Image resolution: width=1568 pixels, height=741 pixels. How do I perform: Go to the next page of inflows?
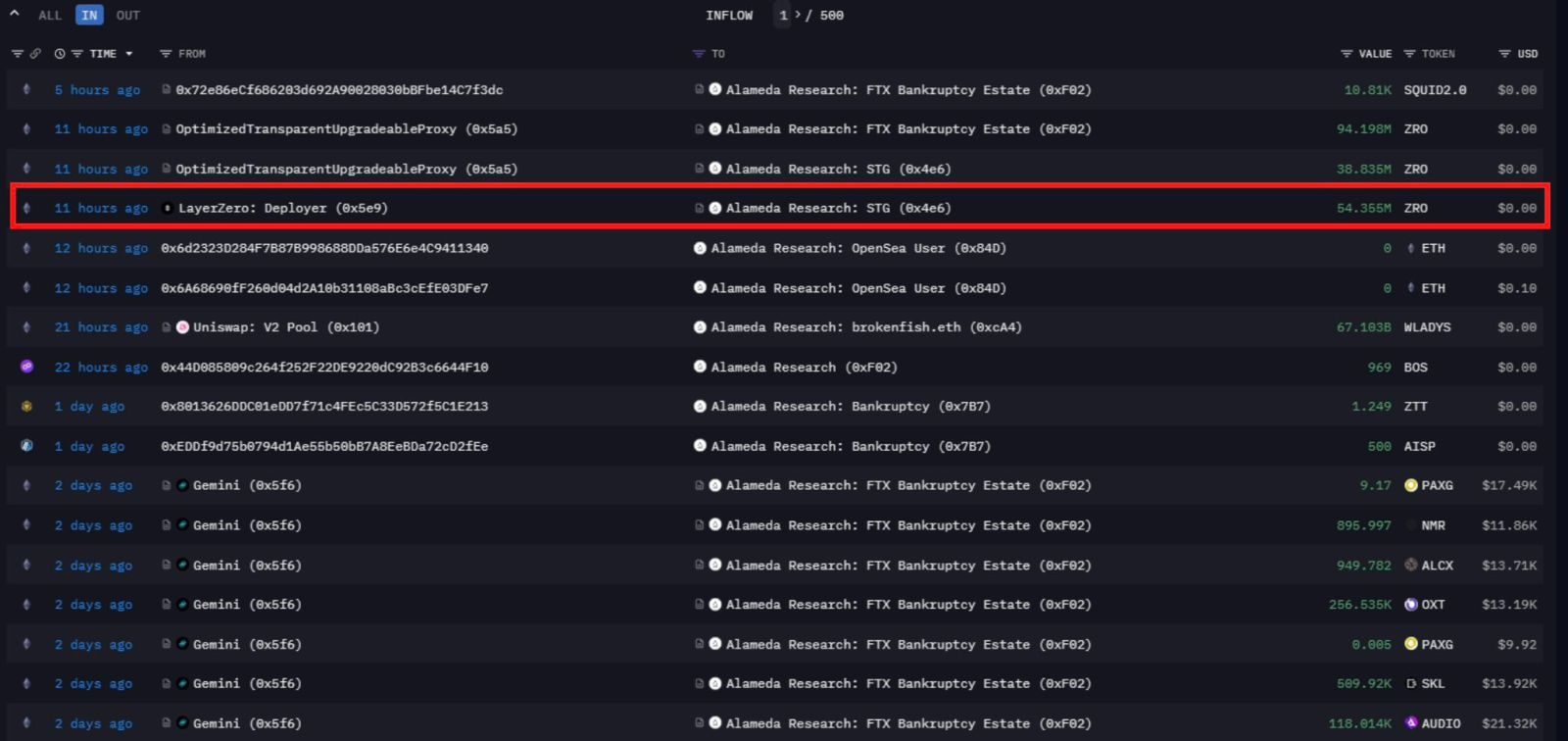coord(798,16)
